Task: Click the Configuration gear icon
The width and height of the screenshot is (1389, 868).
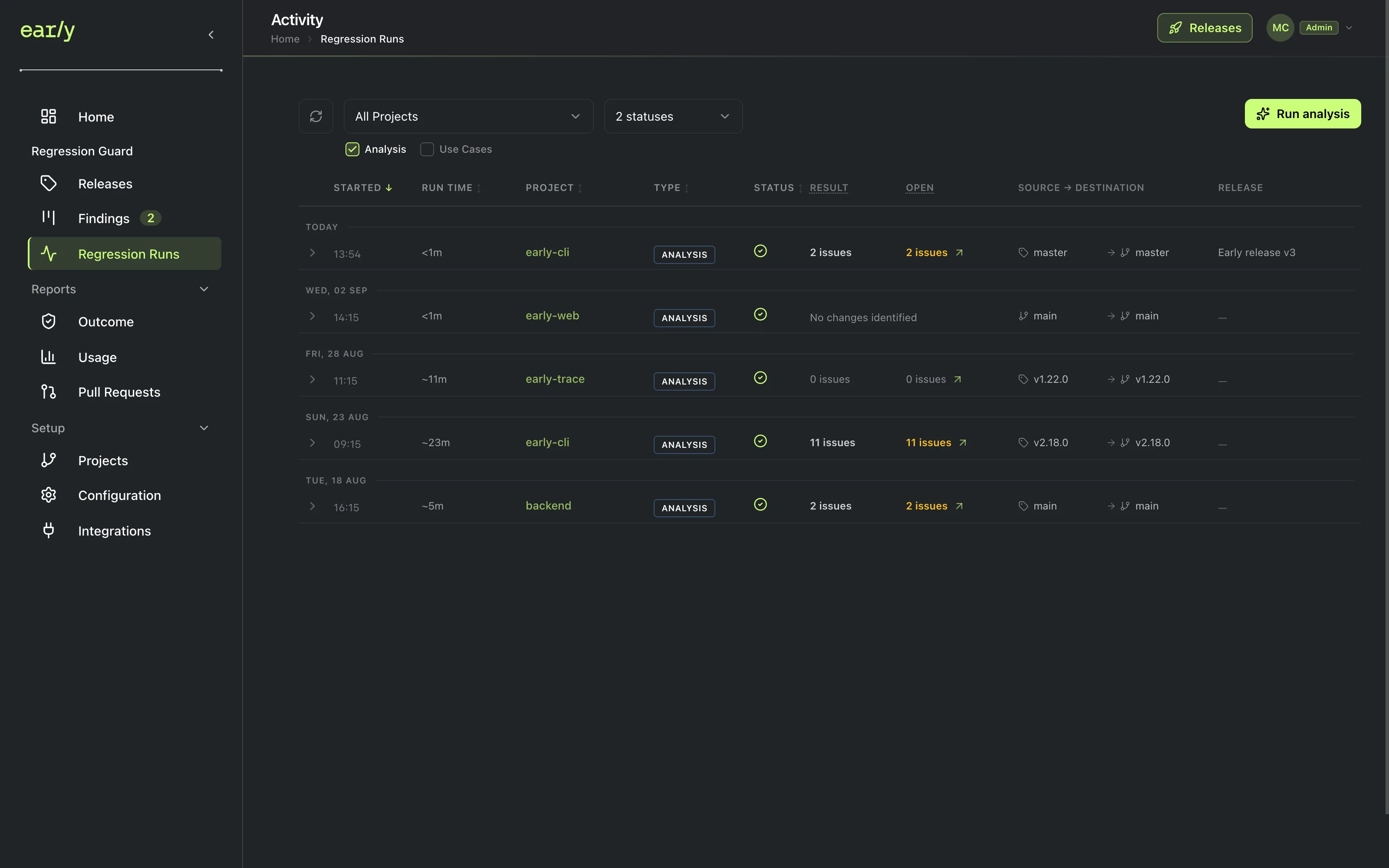Action: pyautogui.click(x=49, y=495)
